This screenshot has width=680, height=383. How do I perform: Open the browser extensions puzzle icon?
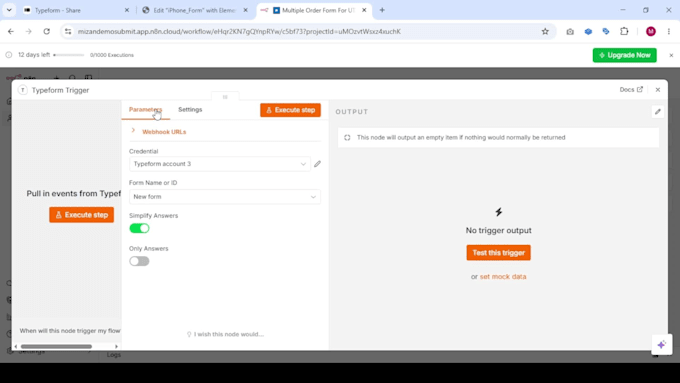coord(624,31)
